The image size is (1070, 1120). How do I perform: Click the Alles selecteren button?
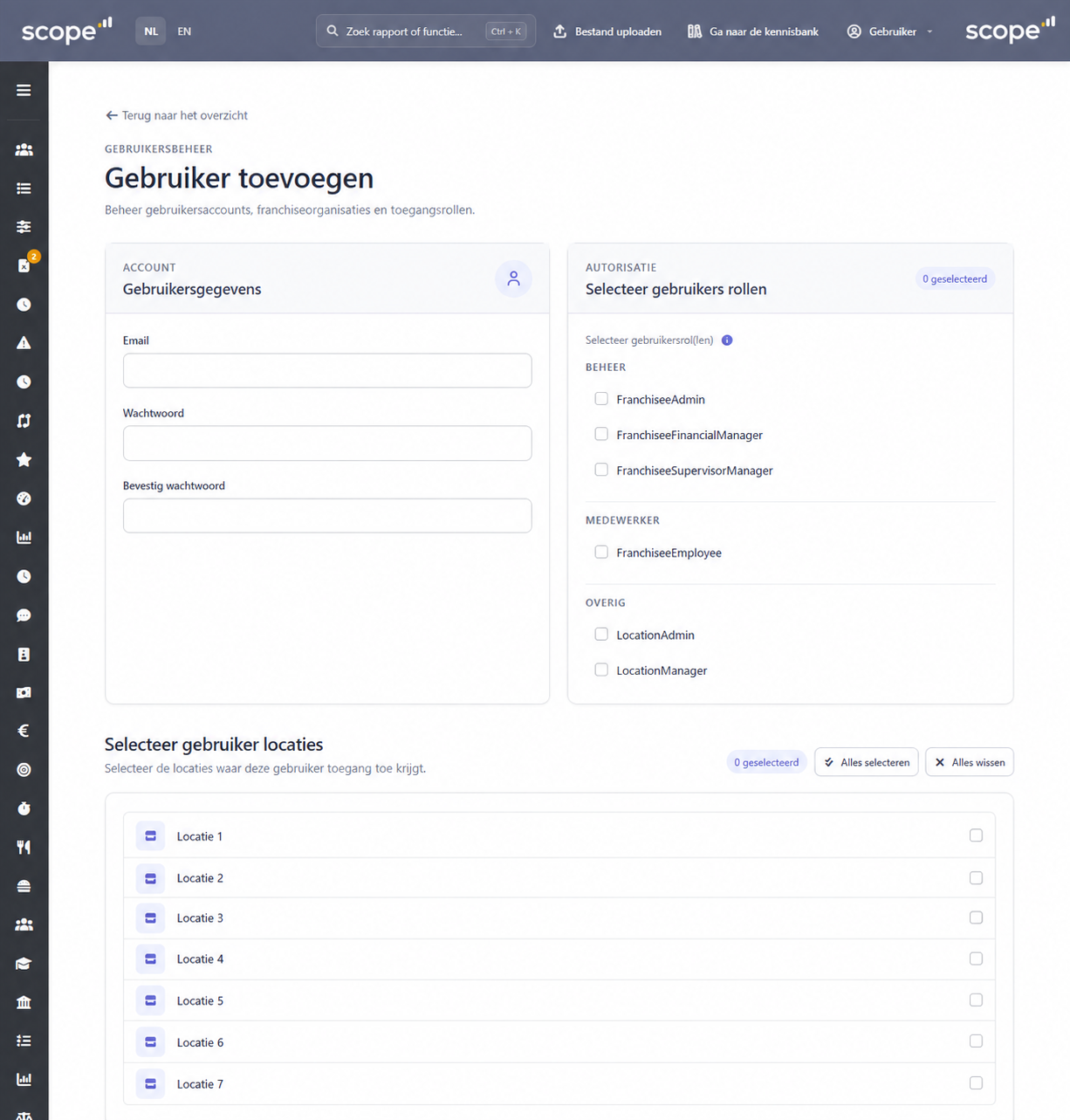867,762
